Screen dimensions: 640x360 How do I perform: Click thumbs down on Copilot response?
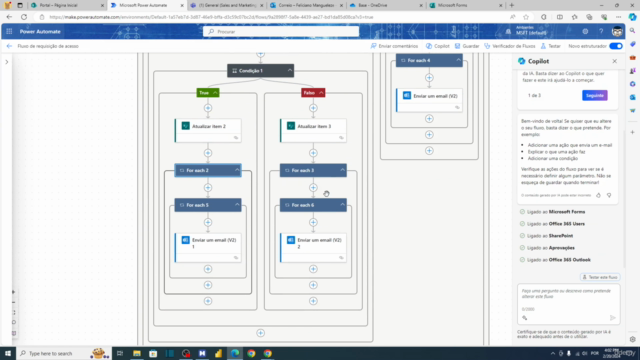click(x=609, y=196)
